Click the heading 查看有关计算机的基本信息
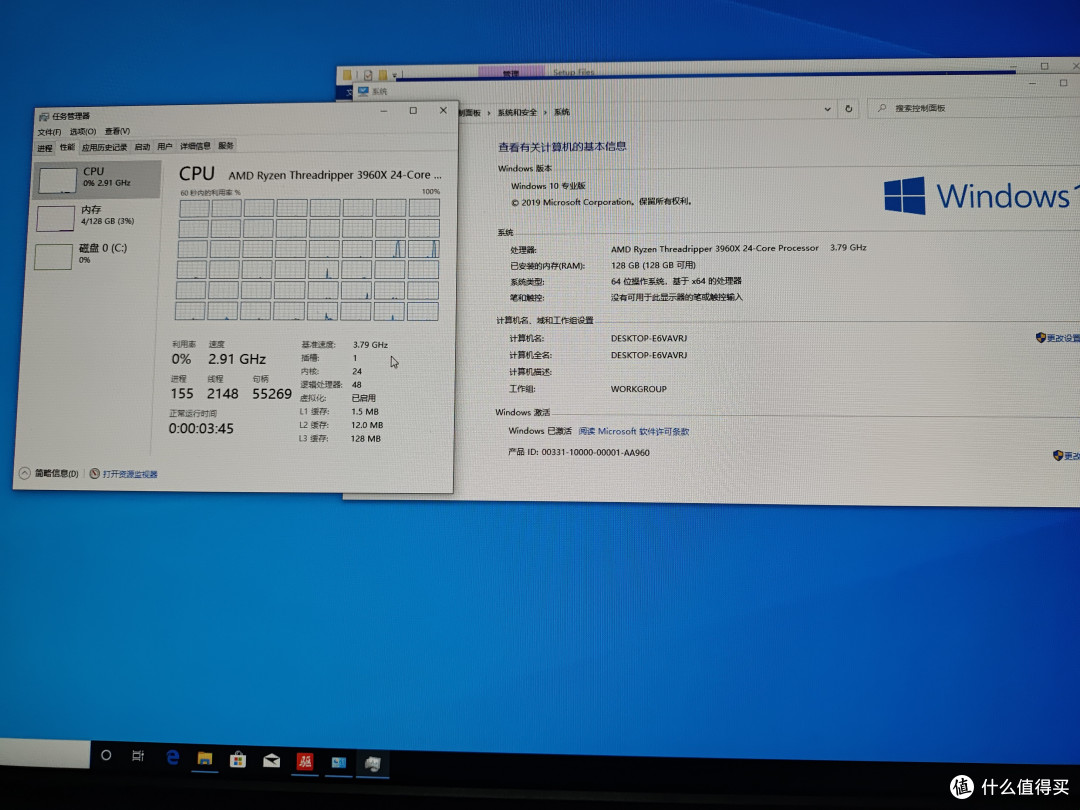Screen dimensions: 1080x810 click(562, 147)
